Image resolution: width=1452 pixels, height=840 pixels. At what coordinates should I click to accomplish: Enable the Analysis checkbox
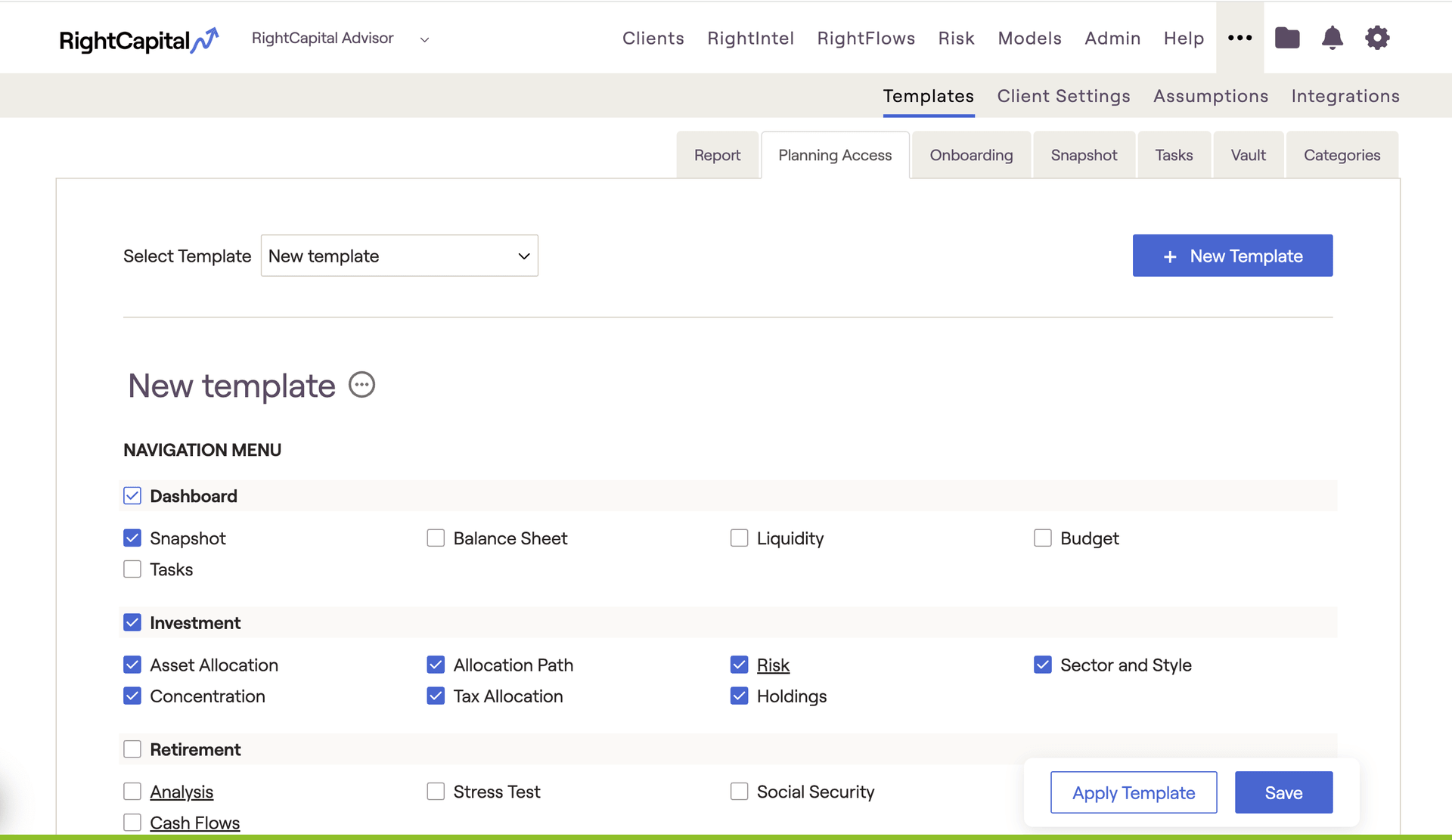pos(132,792)
